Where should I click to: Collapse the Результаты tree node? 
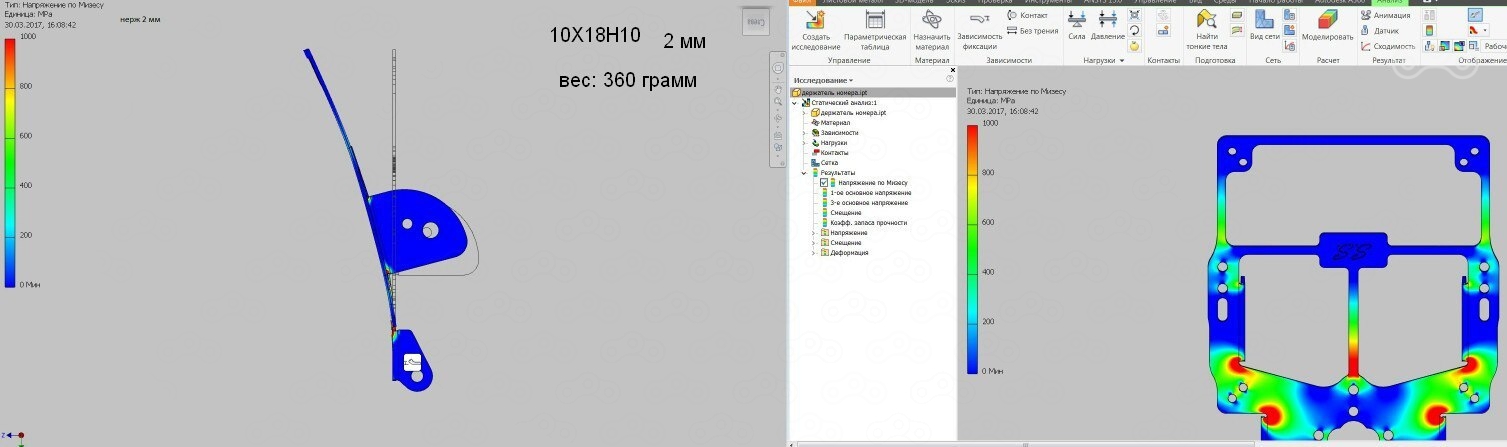pos(804,173)
